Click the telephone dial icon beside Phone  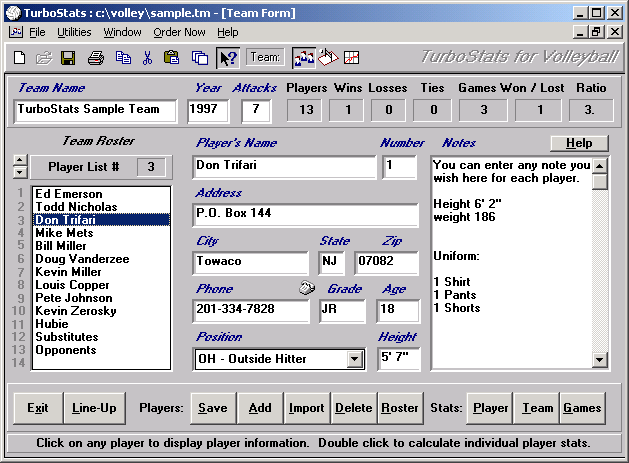[307, 287]
